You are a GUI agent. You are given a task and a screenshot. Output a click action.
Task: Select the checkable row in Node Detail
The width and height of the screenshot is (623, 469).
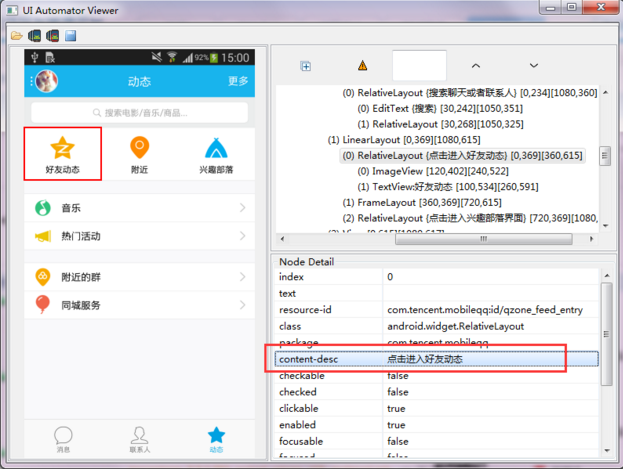[x=436, y=376]
